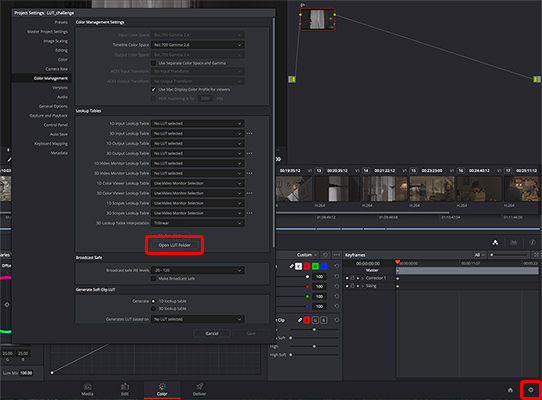Open the Keyframes palette icon
The height and width of the screenshot is (400, 542).
point(495,242)
